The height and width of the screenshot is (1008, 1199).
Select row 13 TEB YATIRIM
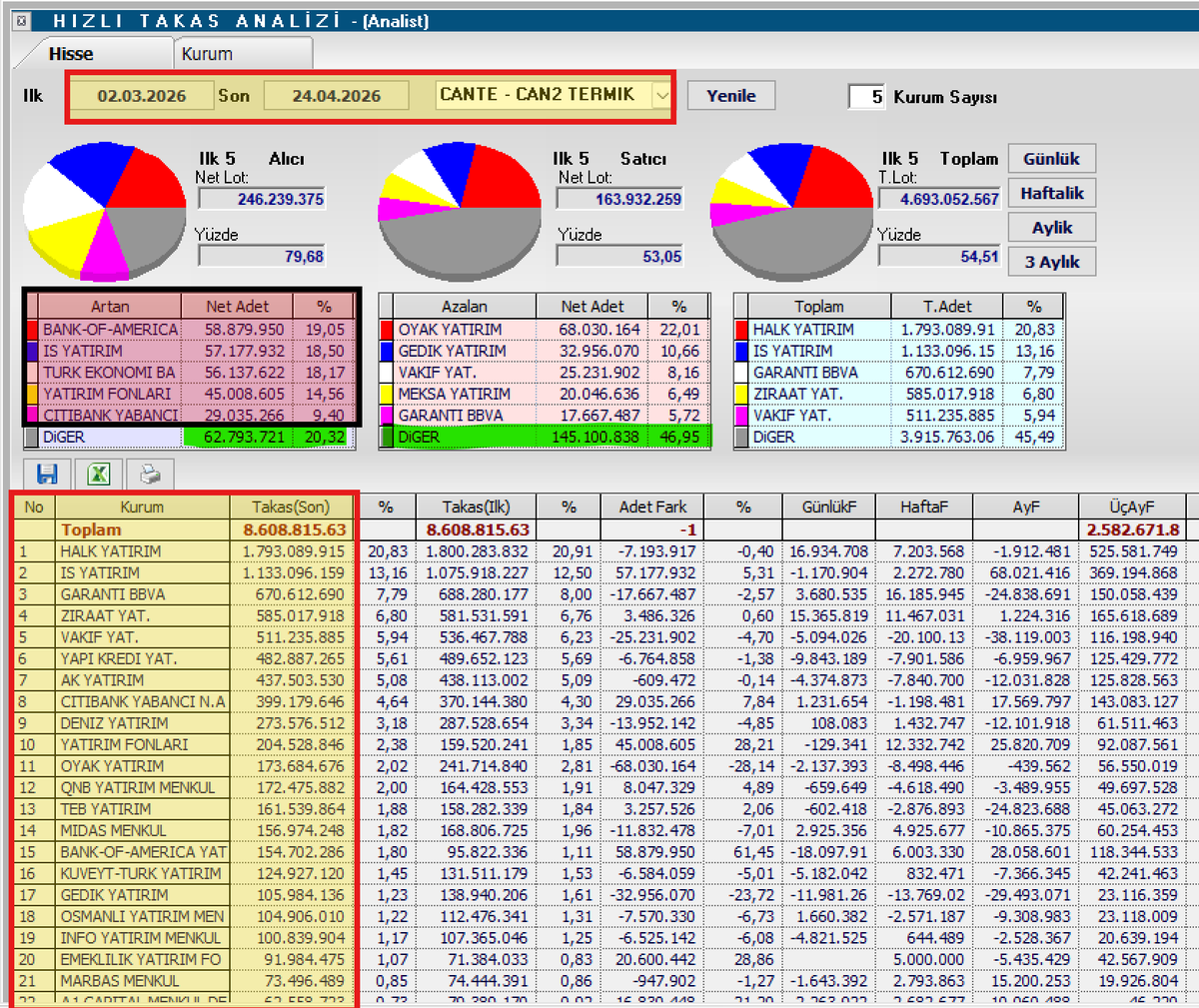coord(598,809)
